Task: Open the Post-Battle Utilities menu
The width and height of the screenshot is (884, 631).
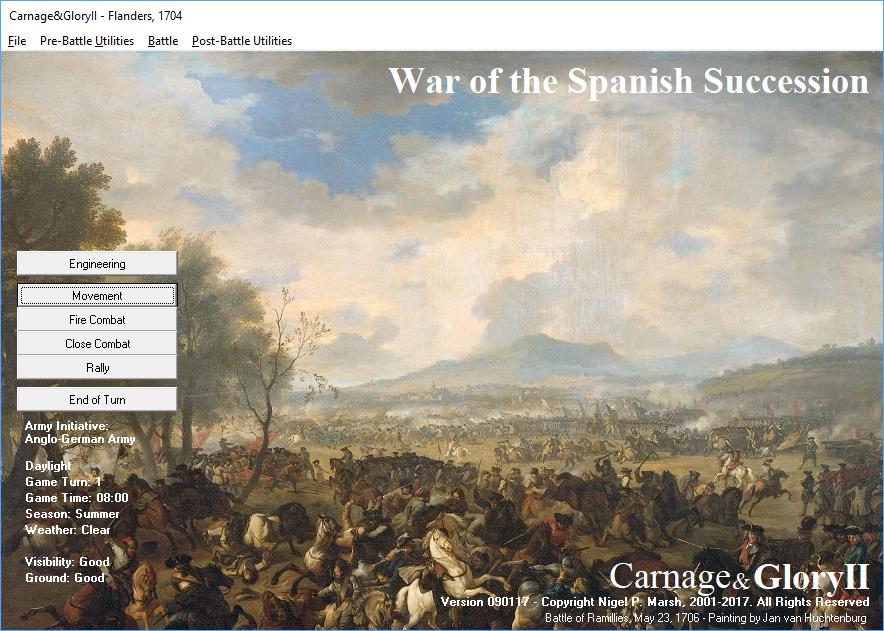Action: 242,41
